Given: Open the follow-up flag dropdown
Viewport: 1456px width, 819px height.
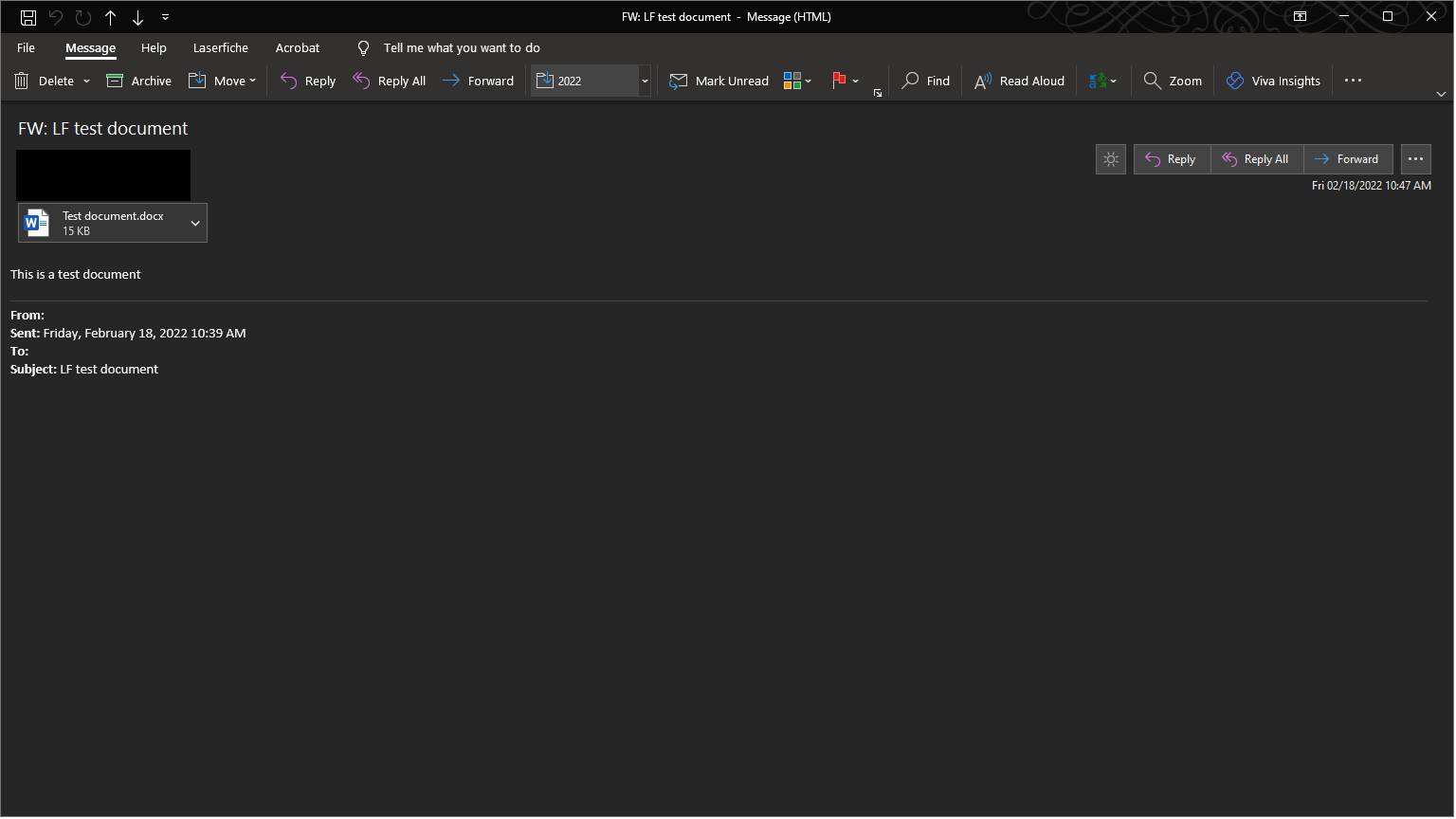Looking at the screenshot, I should tap(855, 82).
